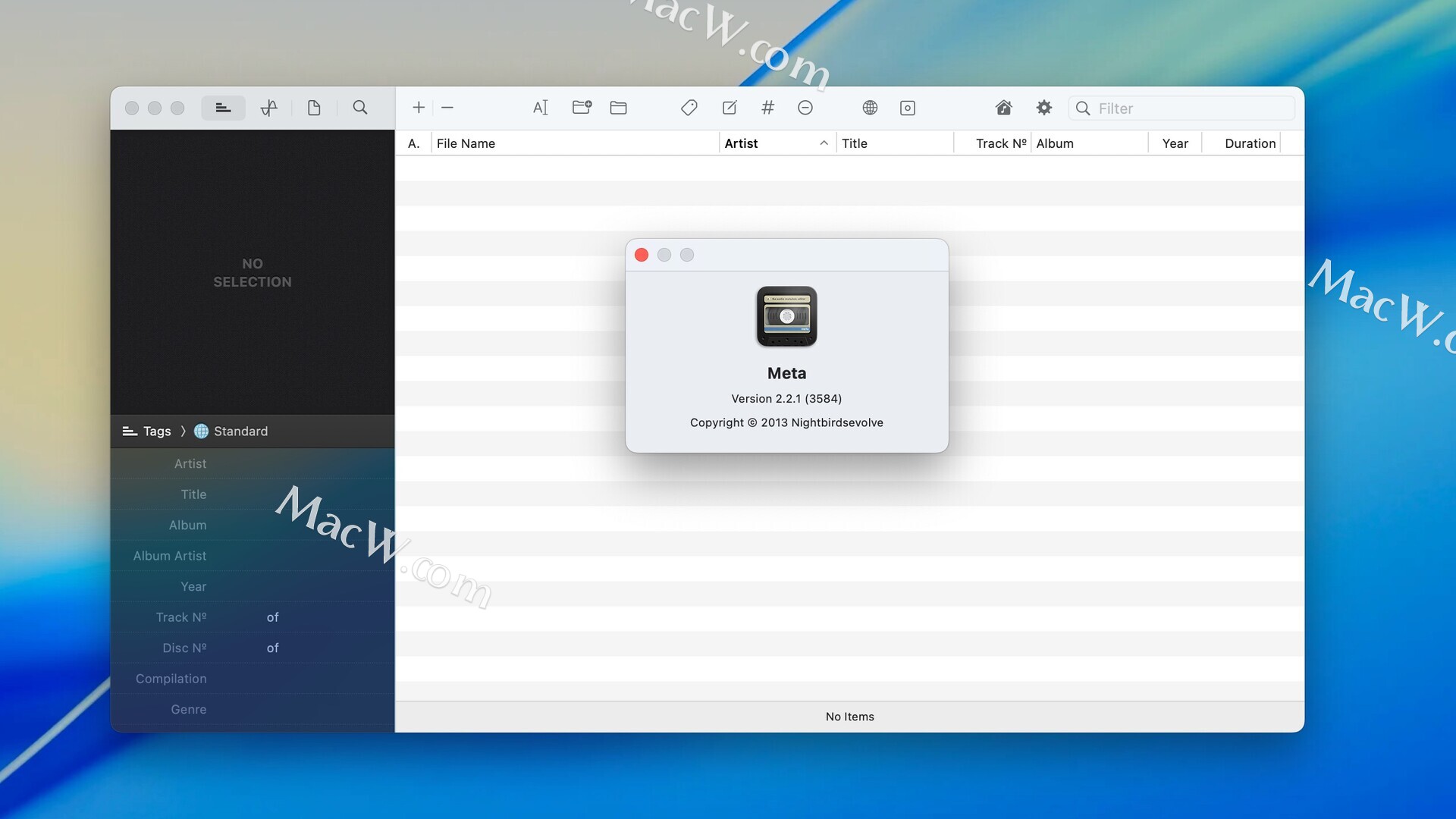
Task: Click the No Items status text
Action: [849, 717]
